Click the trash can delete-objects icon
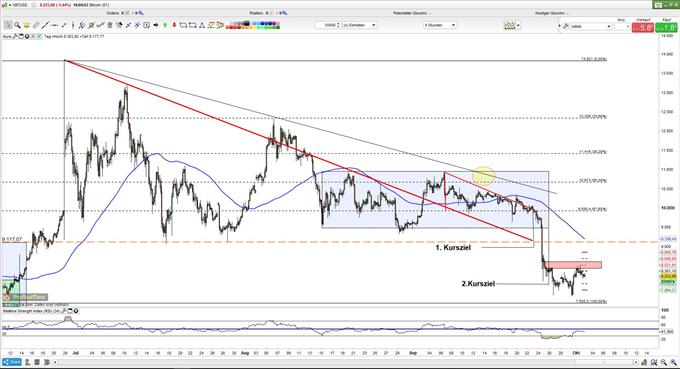 [x=110, y=25]
